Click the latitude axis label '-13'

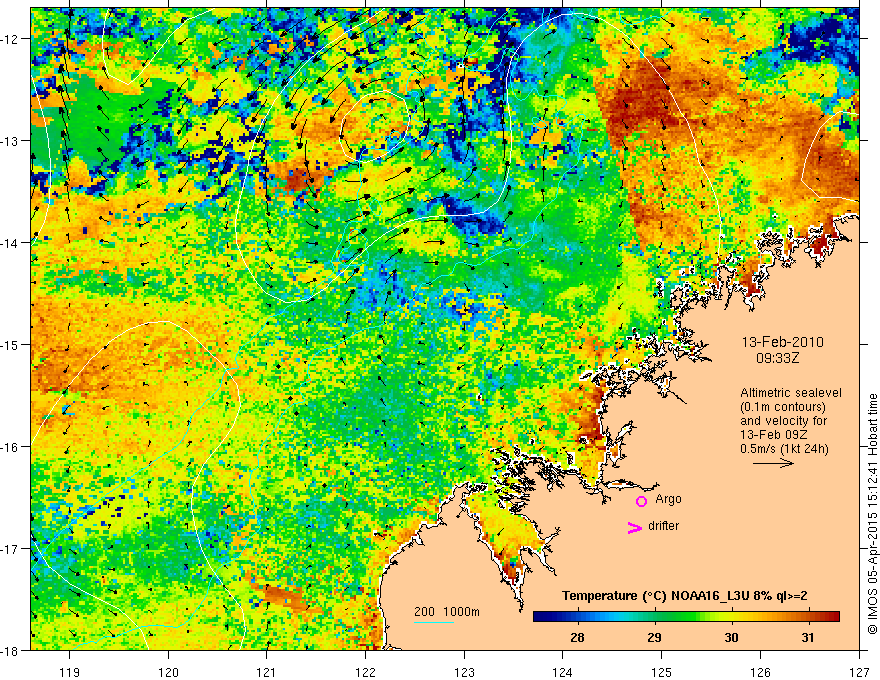click(x=11, y=141)
